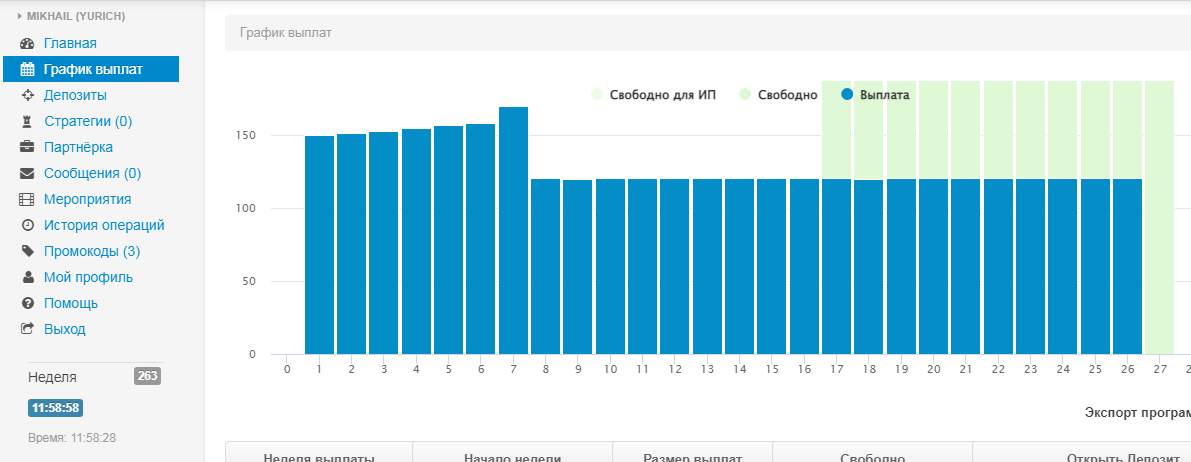This screenshot has height=462, width=1191.
Task: Click the green Свободно bar at week 27
Action: pos(1159,218)
